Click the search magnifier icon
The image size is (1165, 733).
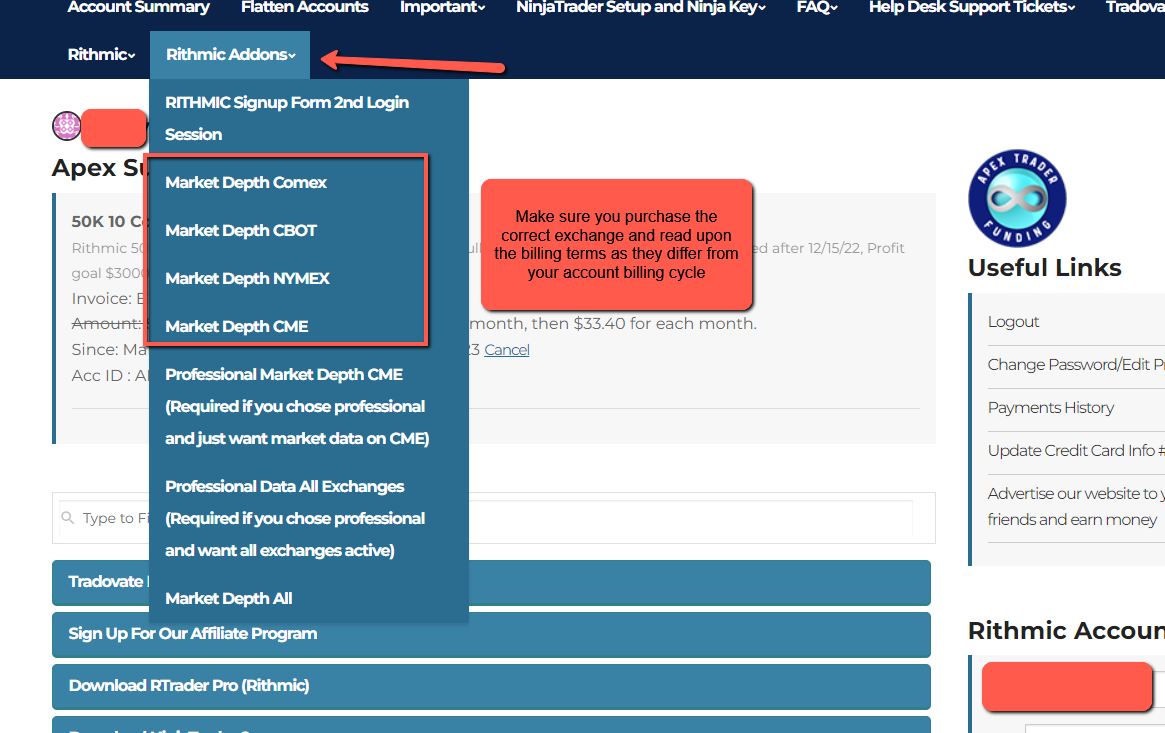(x=68, y=518)
